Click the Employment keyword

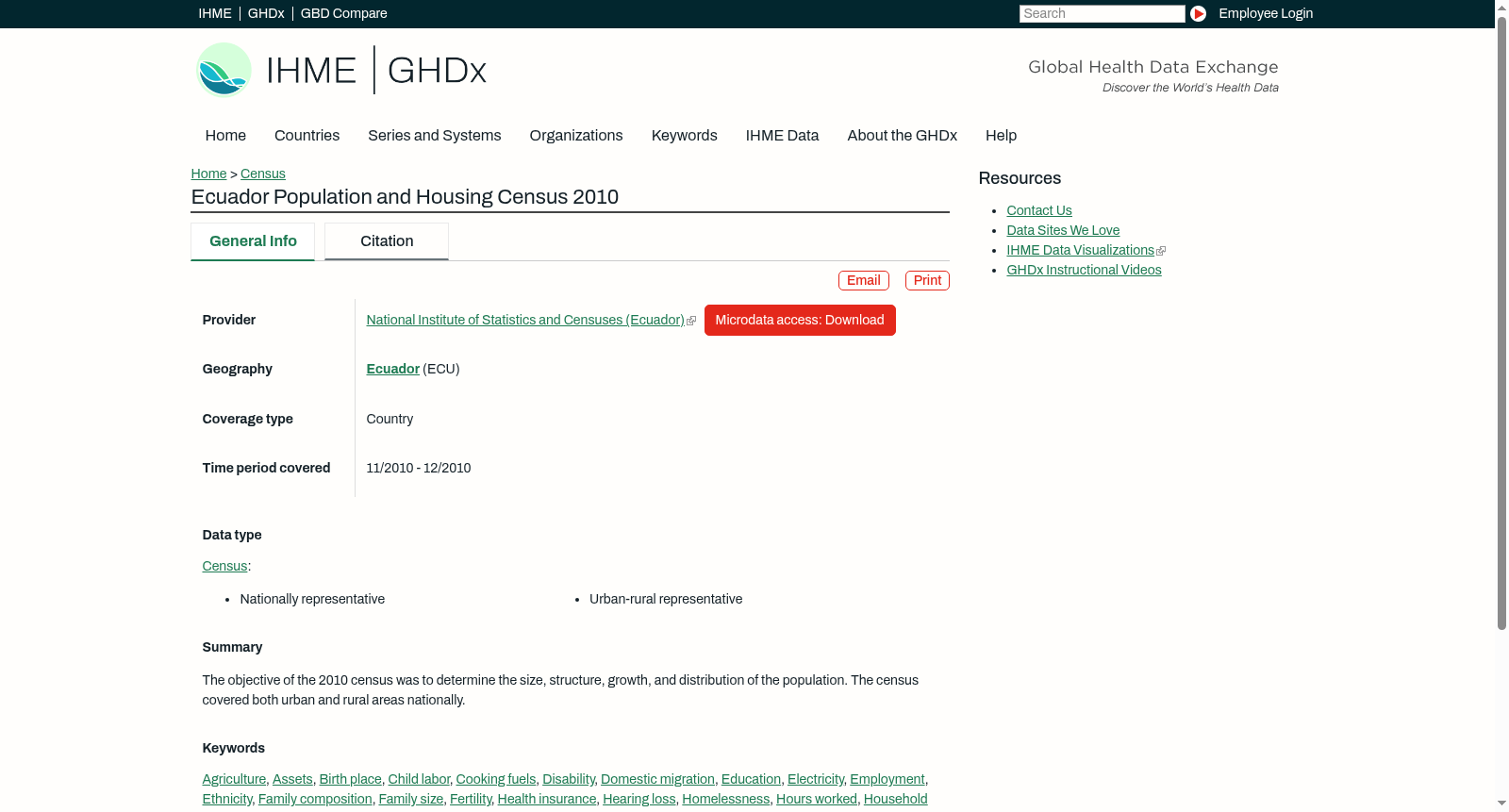887,779
